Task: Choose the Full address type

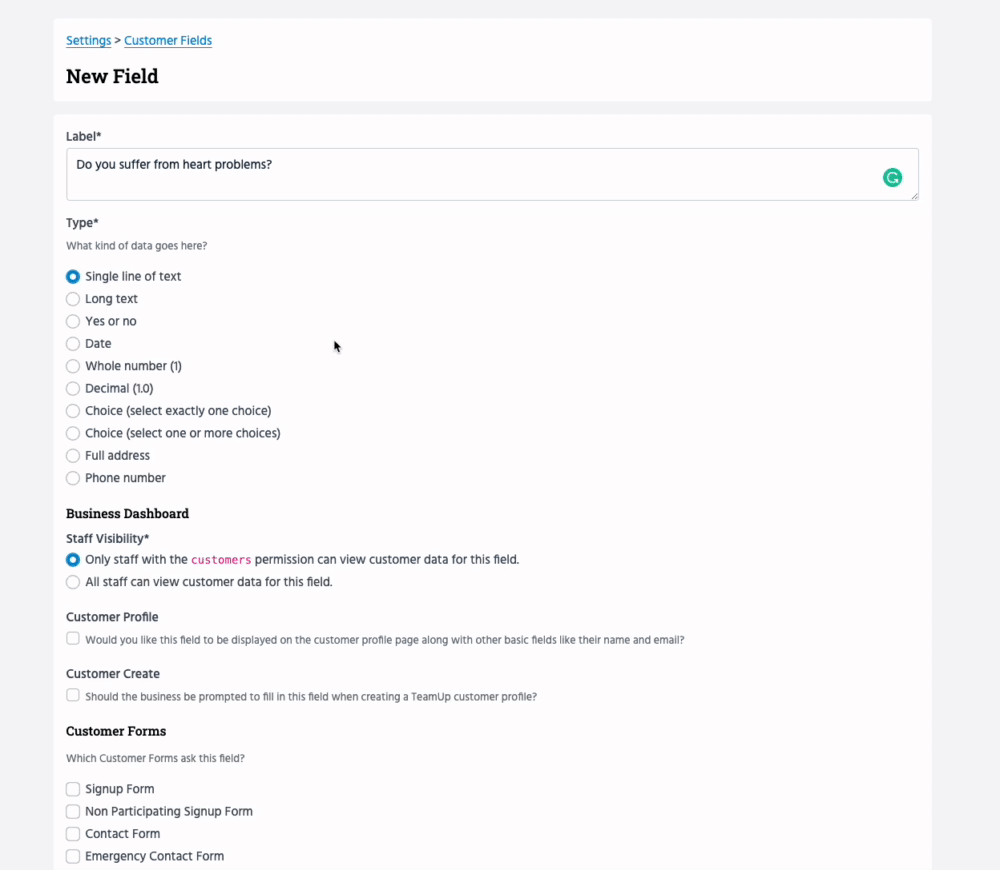Action: coord(73,456)
